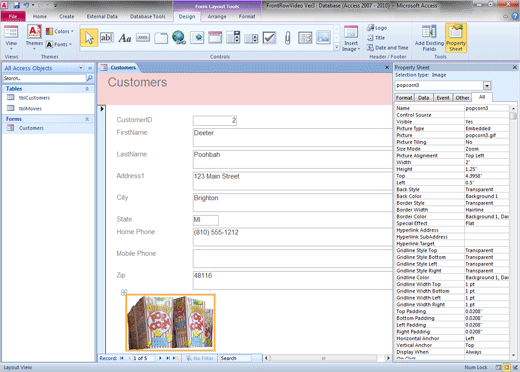Switch to the Create ribbon tab
This screenshot has height=372, width=520.
(67, 16)
